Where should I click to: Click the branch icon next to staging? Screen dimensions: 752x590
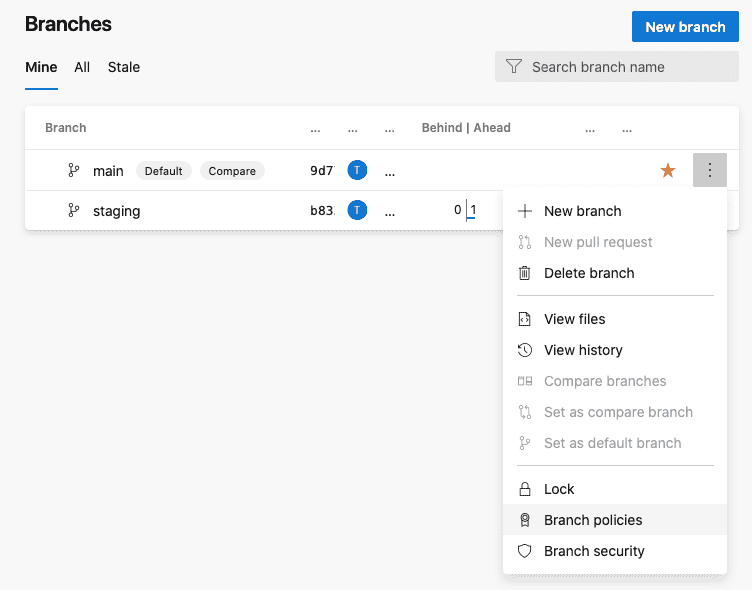point(74,211)
